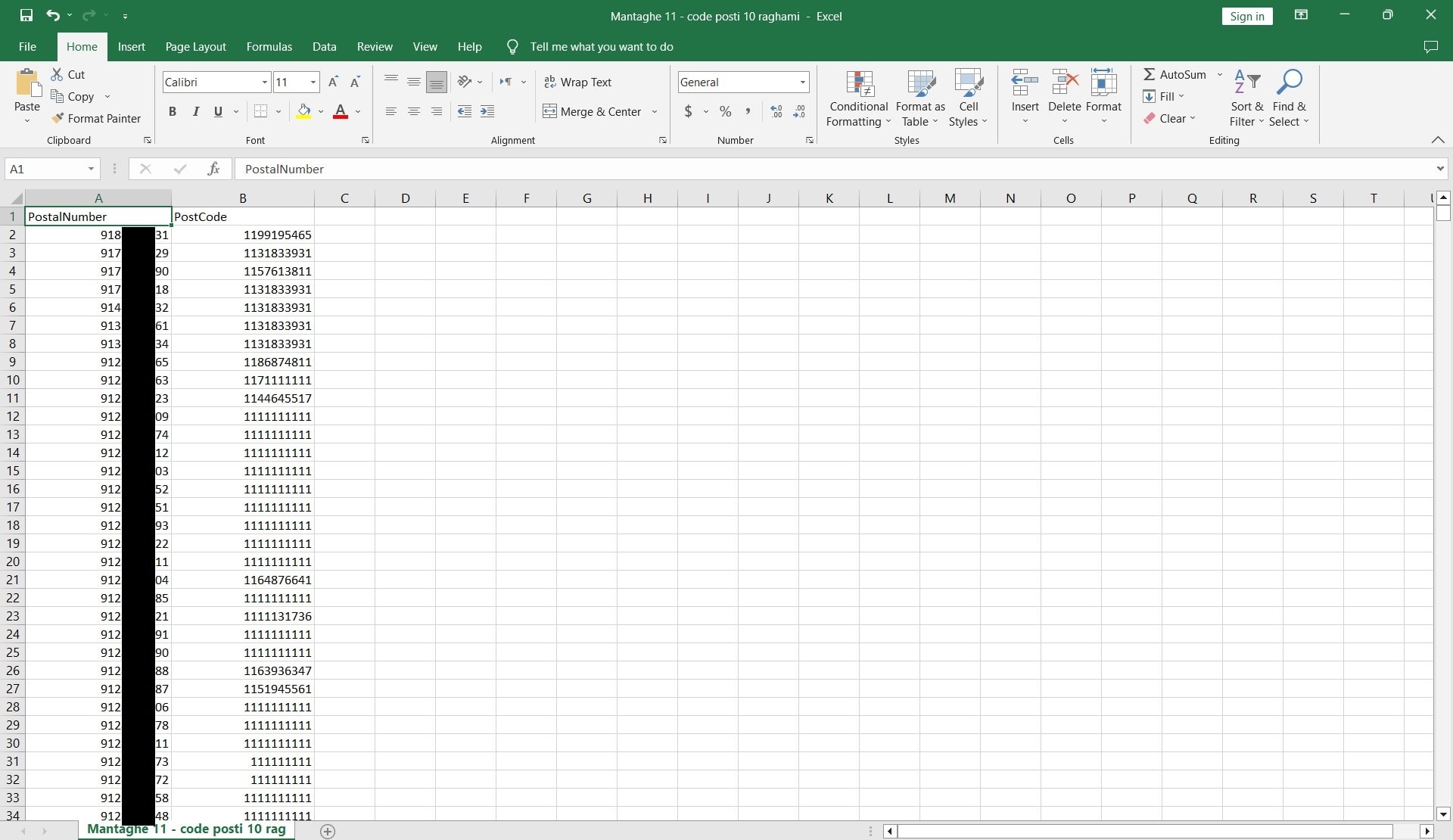This screenshot has height=840, width=1453.
Task: Toggle Bold formatting
Action: (173, 111)
